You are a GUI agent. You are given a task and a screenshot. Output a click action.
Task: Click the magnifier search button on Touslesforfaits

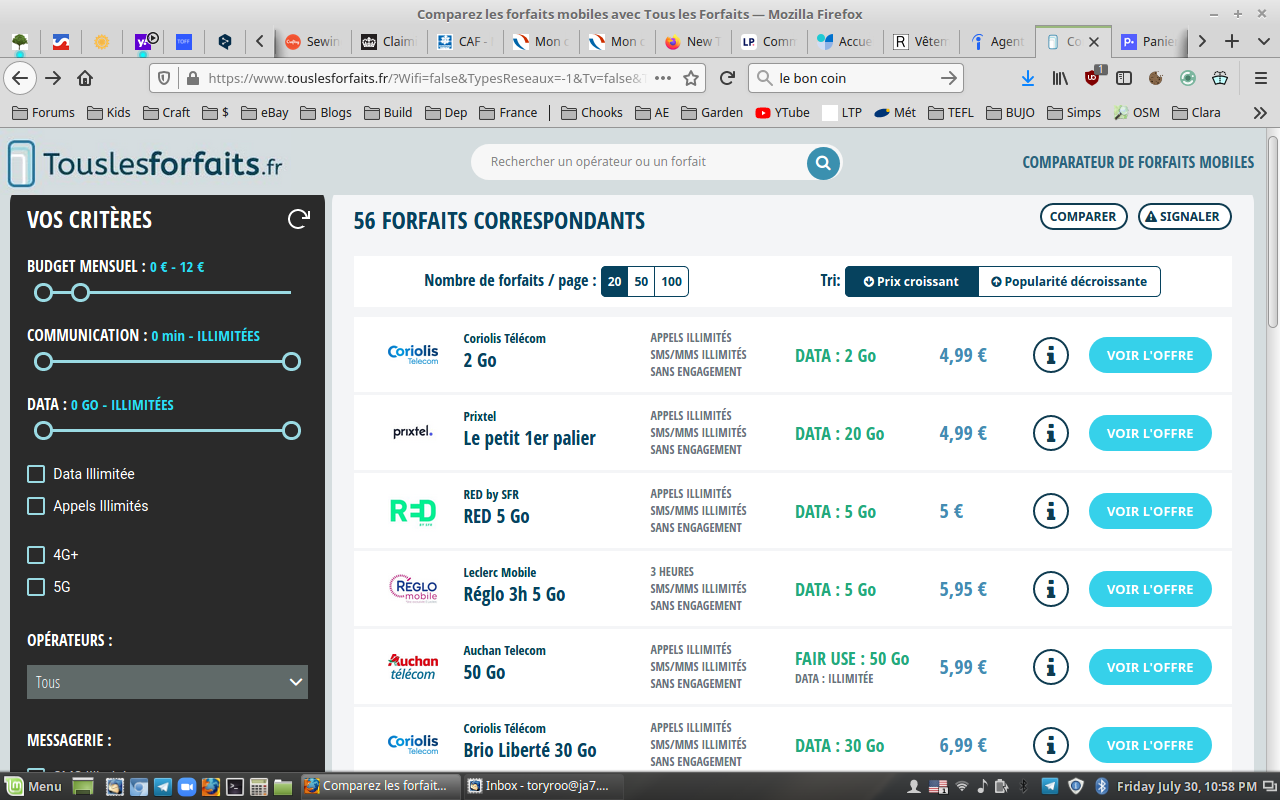[x=823, y=162]
